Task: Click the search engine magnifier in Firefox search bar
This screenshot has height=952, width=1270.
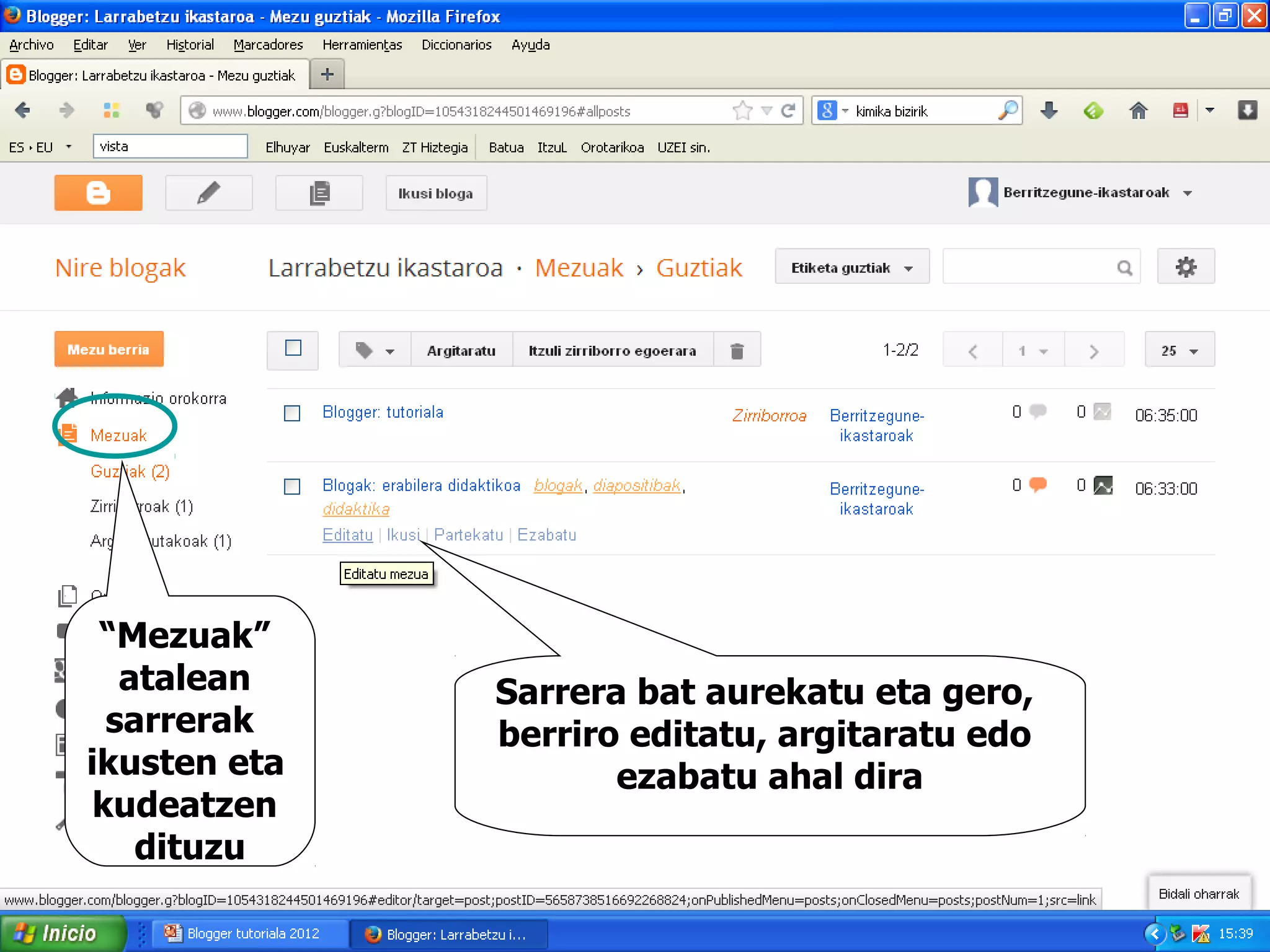Action: [1008, 110]
